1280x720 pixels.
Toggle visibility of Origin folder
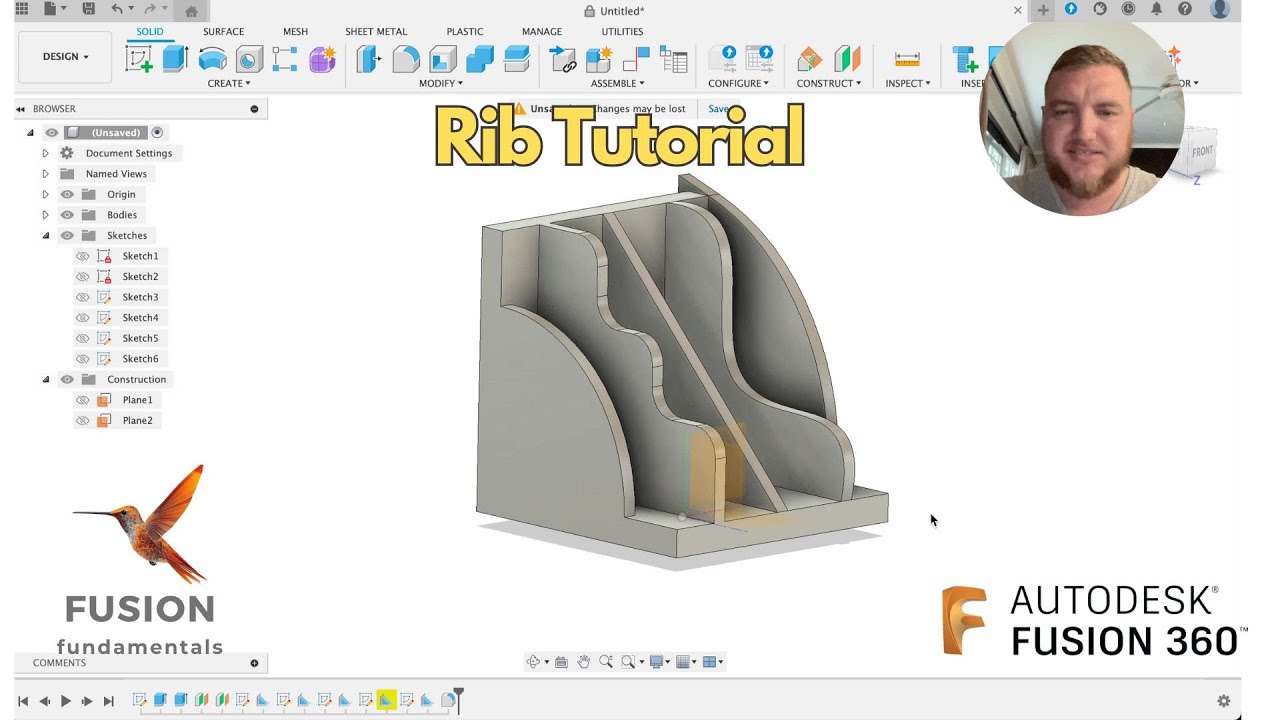[67, 194]
